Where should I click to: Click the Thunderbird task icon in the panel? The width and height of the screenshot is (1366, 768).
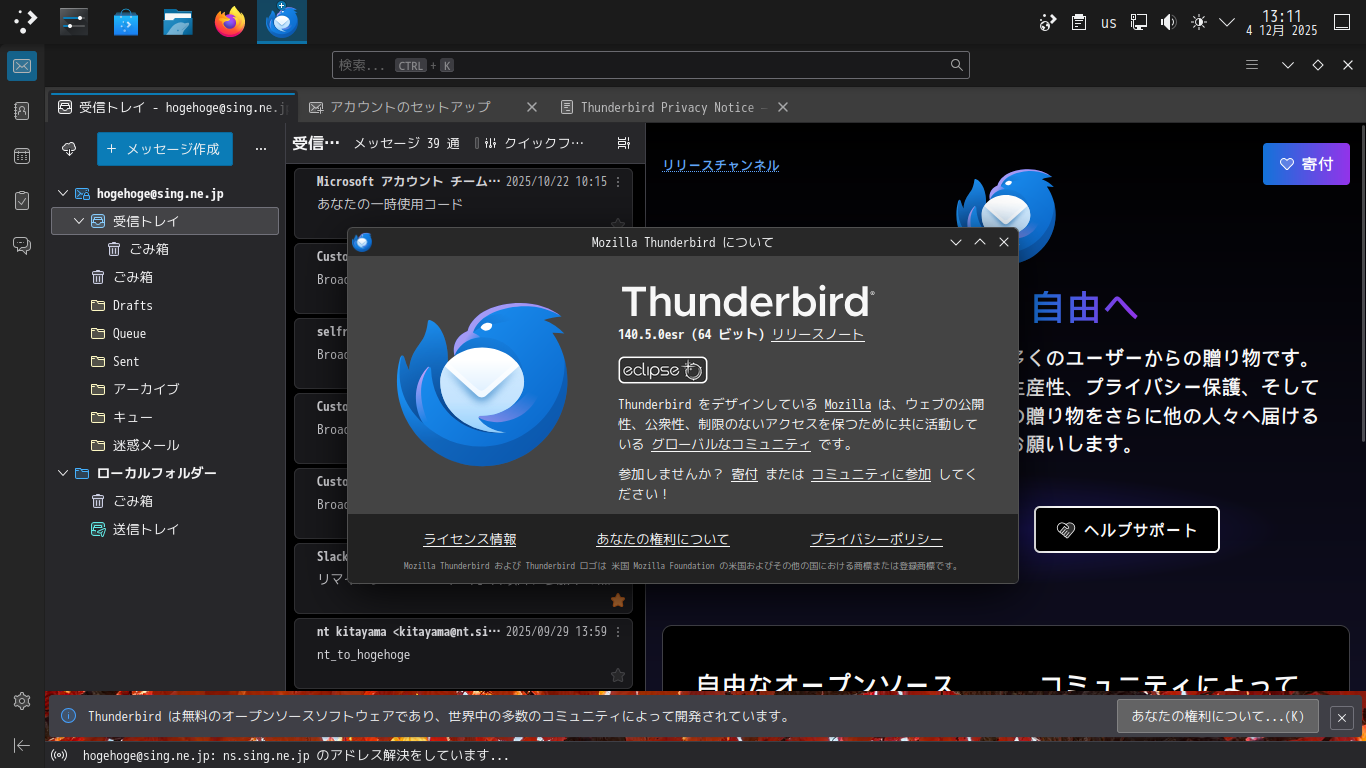[x=282, y=22]
